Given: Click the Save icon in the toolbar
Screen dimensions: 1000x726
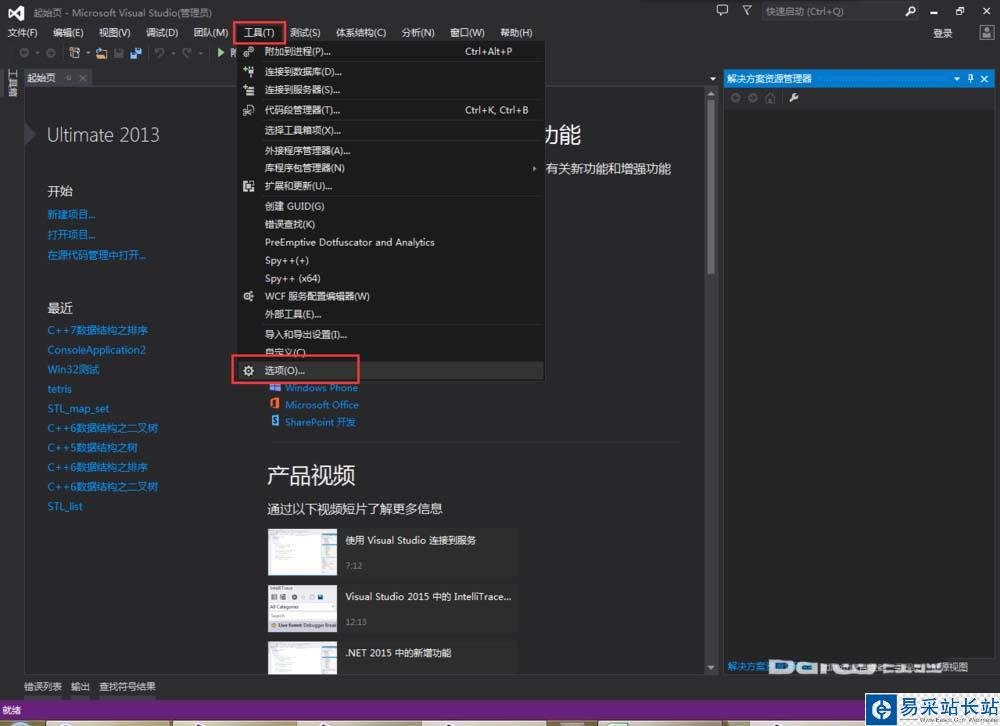Looking at the screenshot, I should point(119,53).
